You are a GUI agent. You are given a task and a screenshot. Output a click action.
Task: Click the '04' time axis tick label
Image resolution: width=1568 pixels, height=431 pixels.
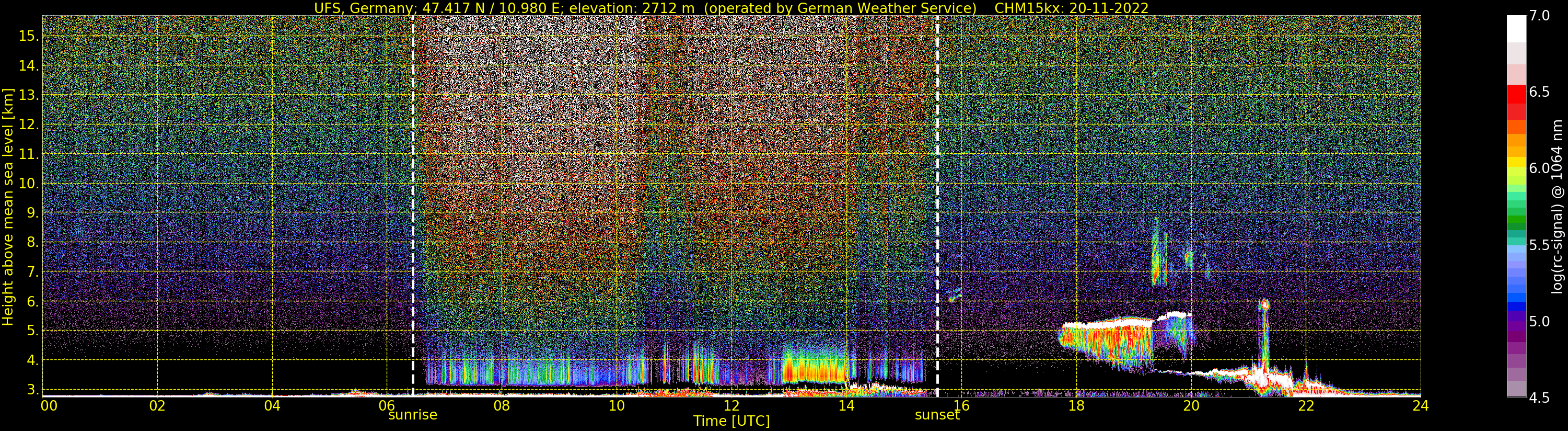pyautogui.click(x=272, y=405)
